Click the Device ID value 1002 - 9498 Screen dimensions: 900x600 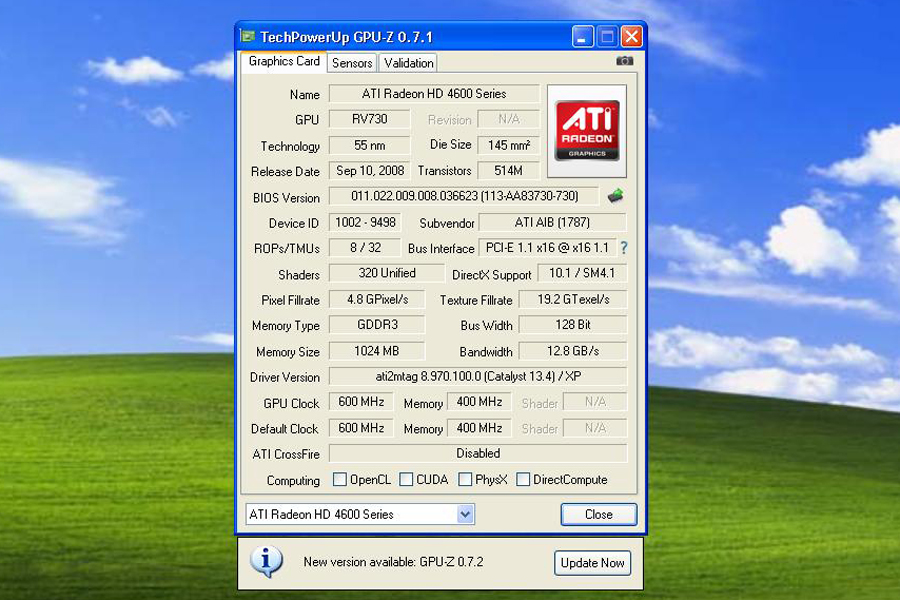click(365, 222)
